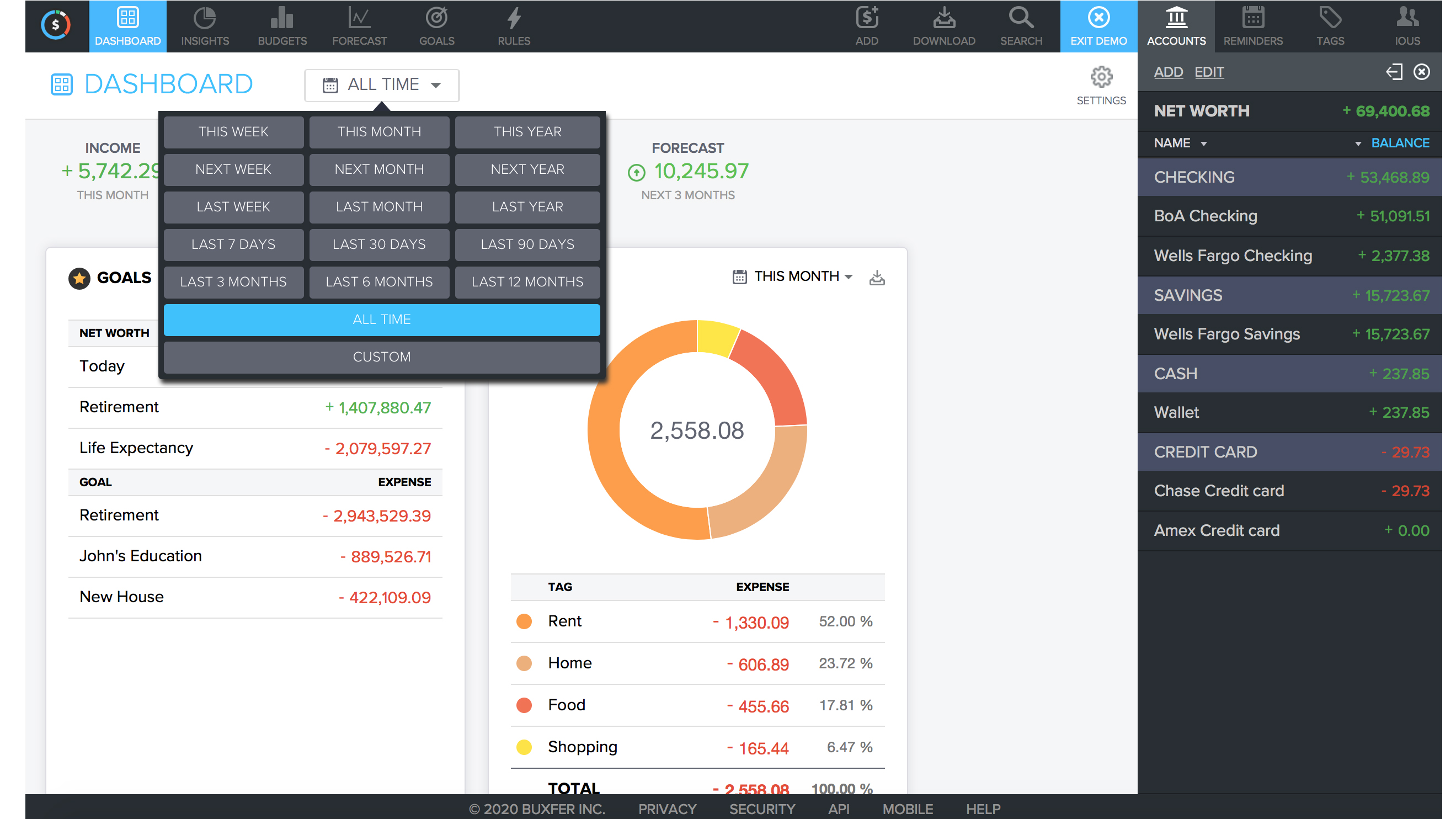Choose Last 12 Months range

[527, 282]
